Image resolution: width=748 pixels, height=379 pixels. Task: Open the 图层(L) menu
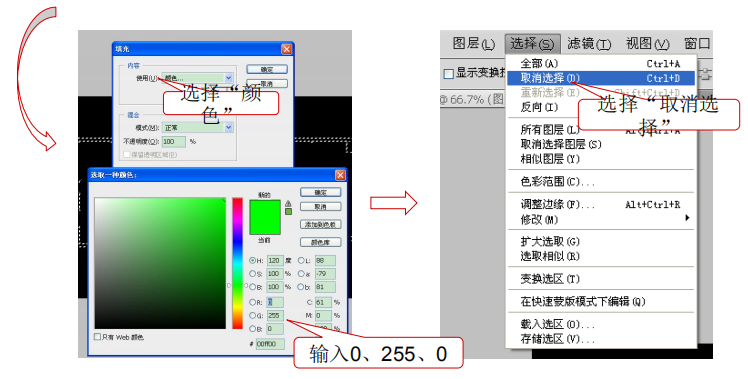474,44
